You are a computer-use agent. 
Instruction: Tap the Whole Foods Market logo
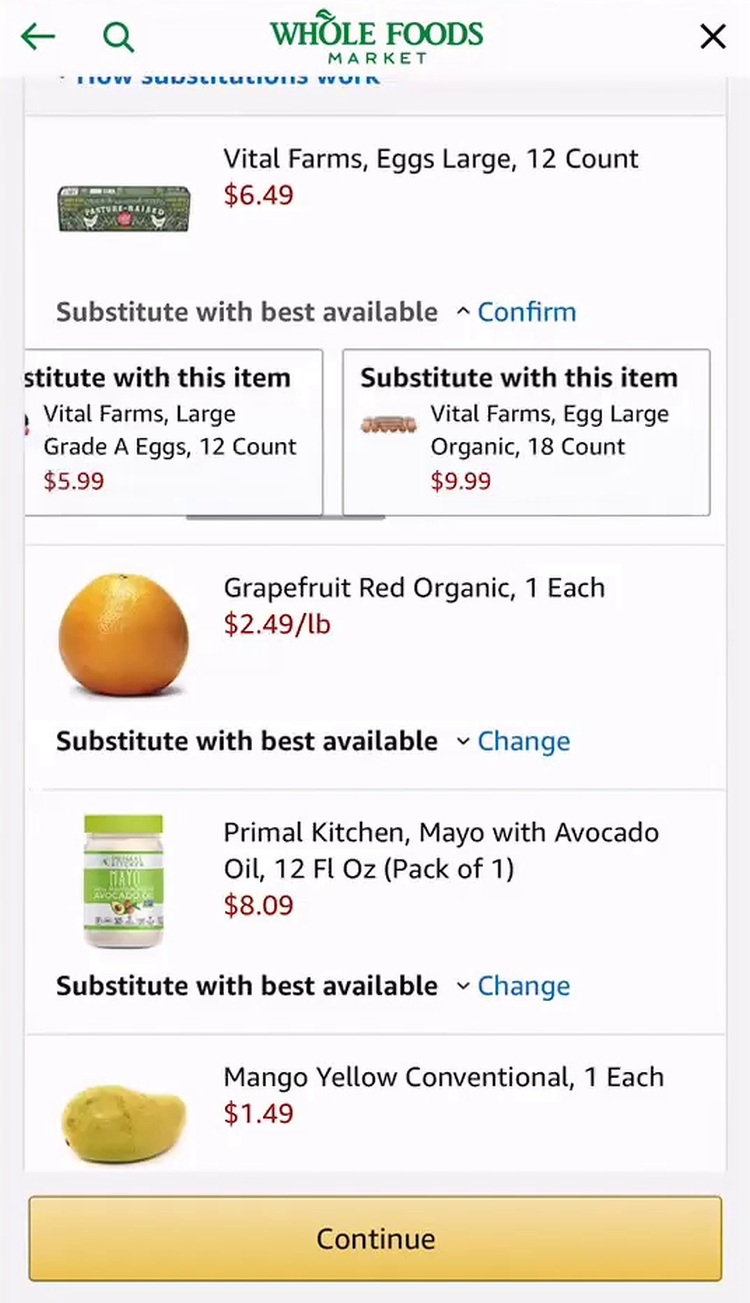[376, 39]
